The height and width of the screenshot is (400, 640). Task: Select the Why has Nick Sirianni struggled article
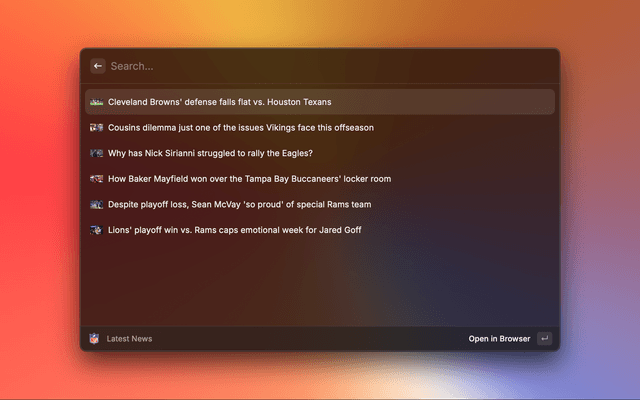210,153
